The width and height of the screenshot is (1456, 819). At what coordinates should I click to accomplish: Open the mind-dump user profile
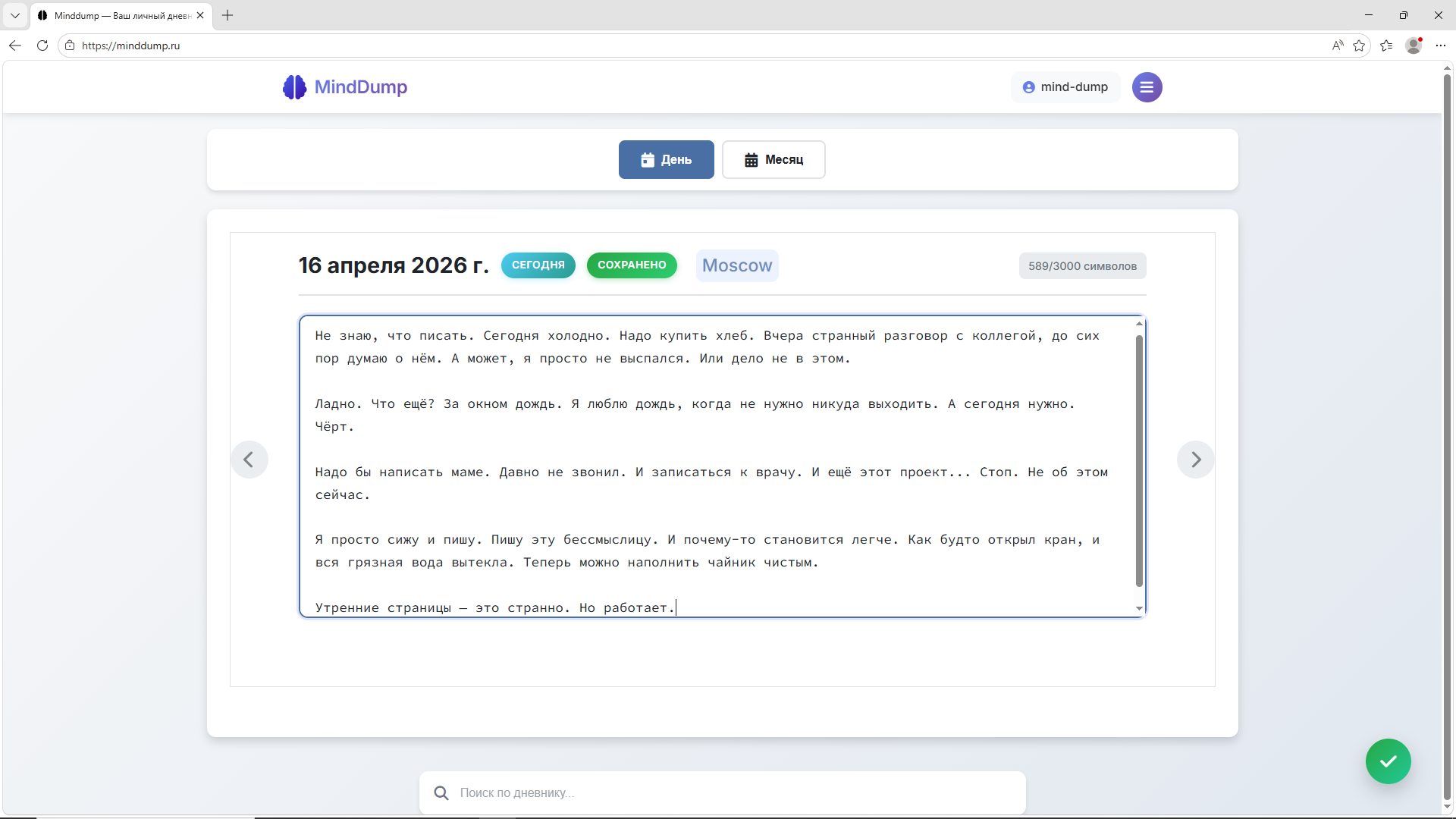(1065, 87)
